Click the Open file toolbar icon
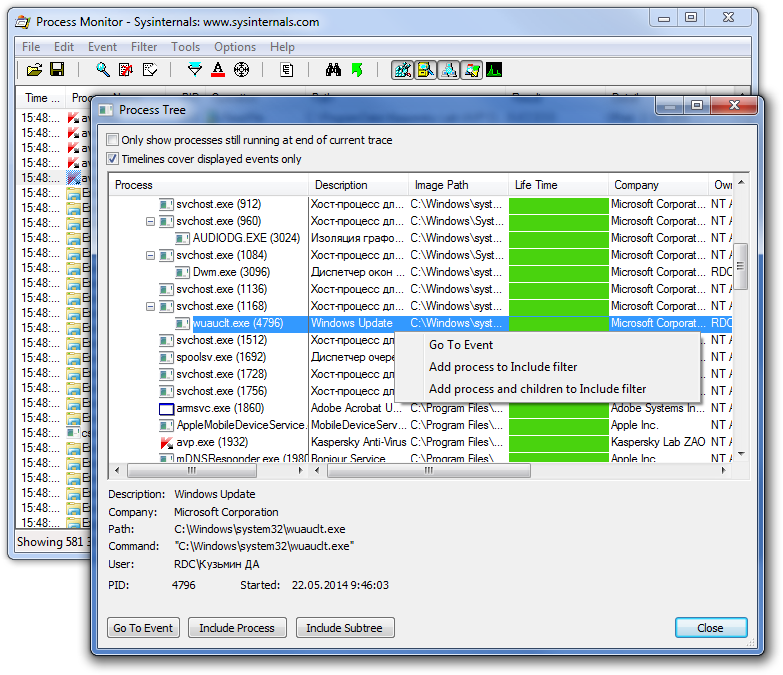Image resolution: width=783 pixels, height=675 pixels. 34,70
